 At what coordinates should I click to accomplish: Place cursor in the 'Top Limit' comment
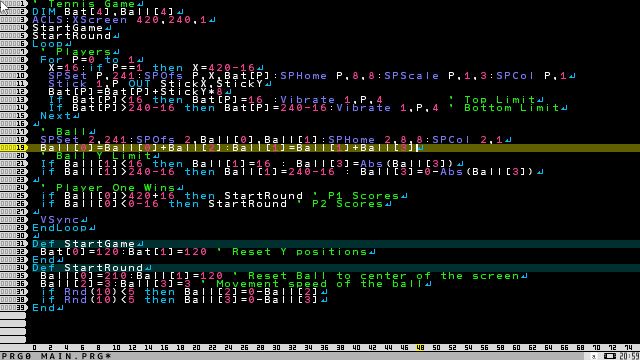click(x=500, y=100)
